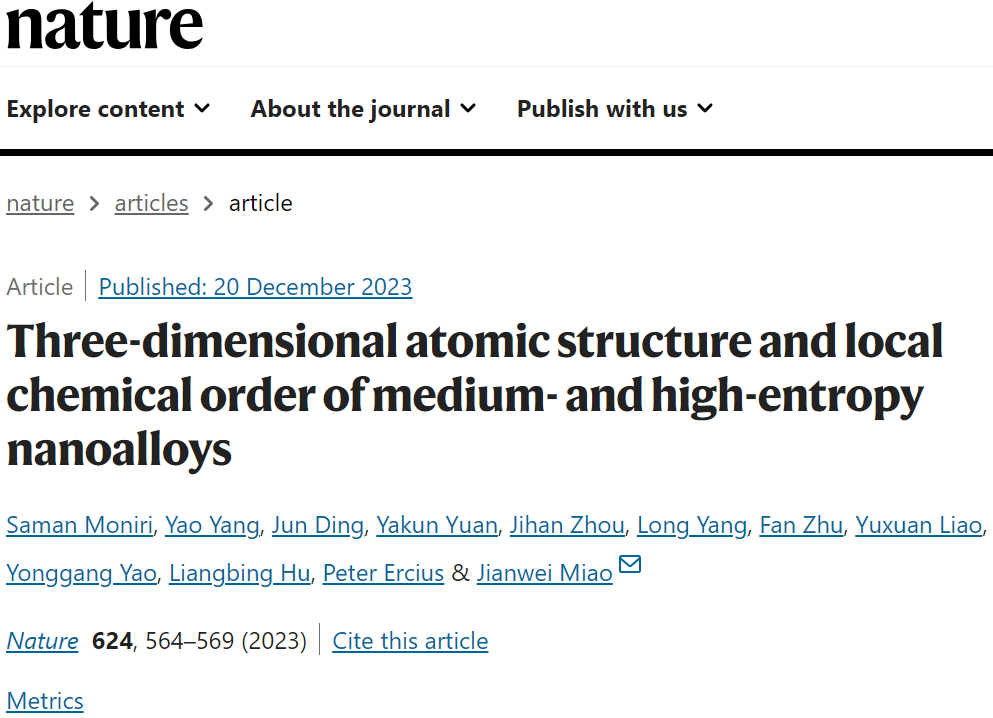The width and height of the screenshot is (993, 718).
Task: Open the Metrics link
Action: coord(45,701)
